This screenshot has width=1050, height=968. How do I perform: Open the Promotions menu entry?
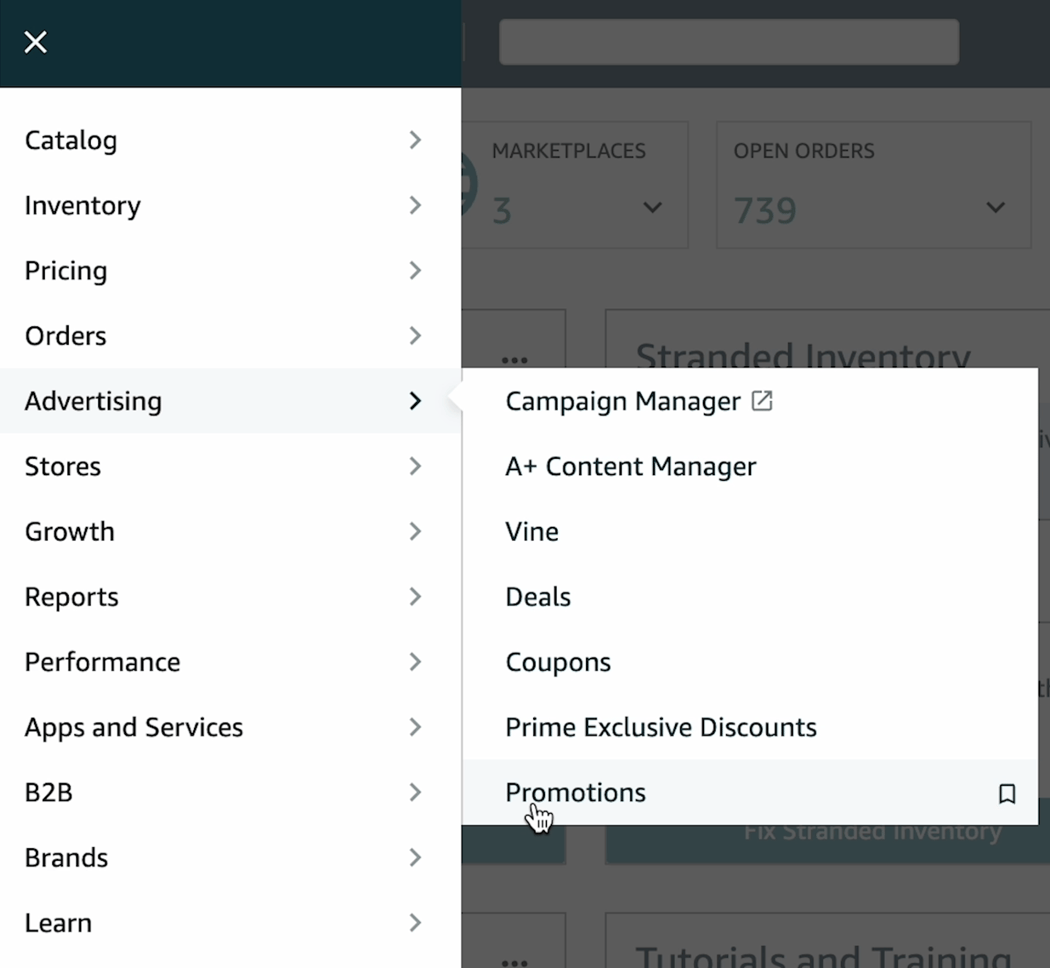576,792
